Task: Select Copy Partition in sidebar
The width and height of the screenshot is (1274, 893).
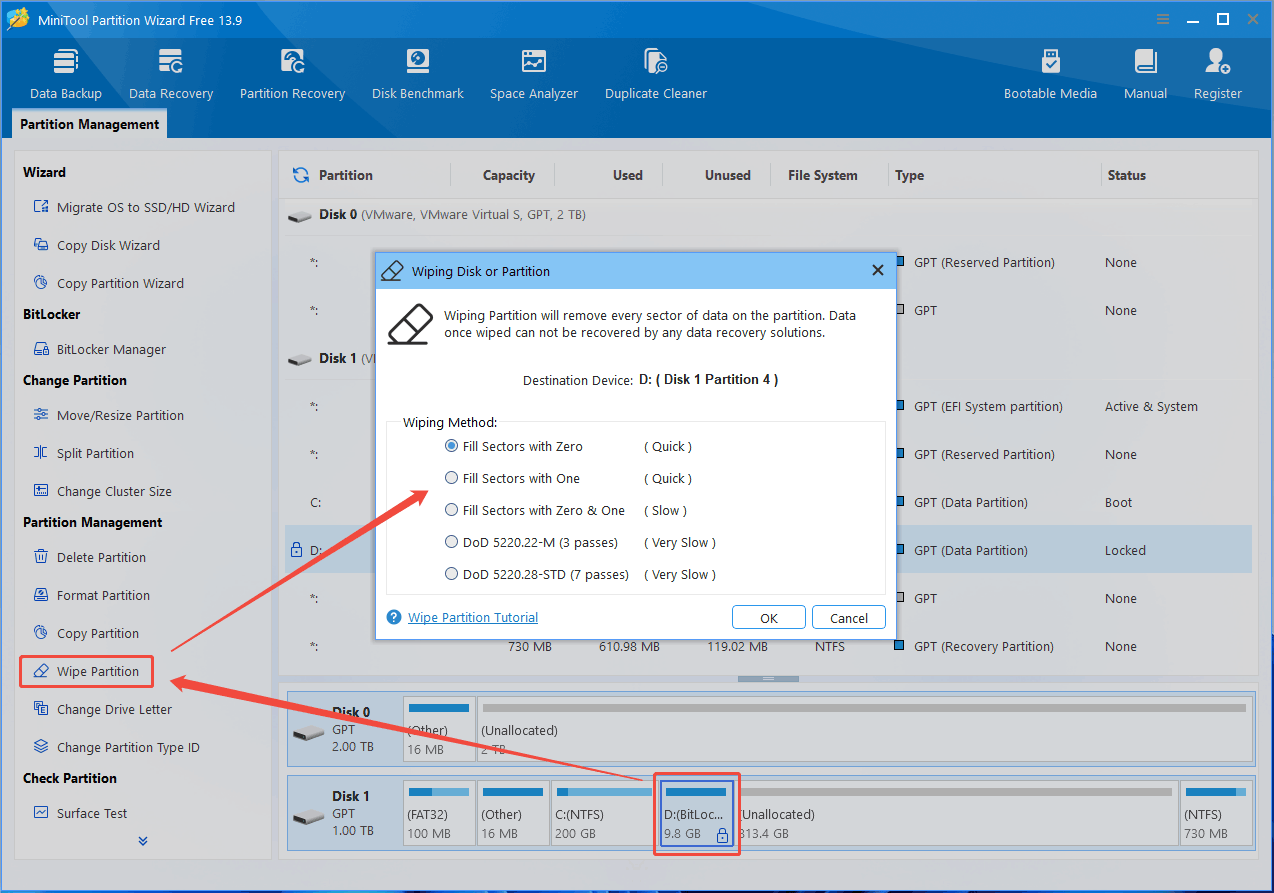Action: 86,633
